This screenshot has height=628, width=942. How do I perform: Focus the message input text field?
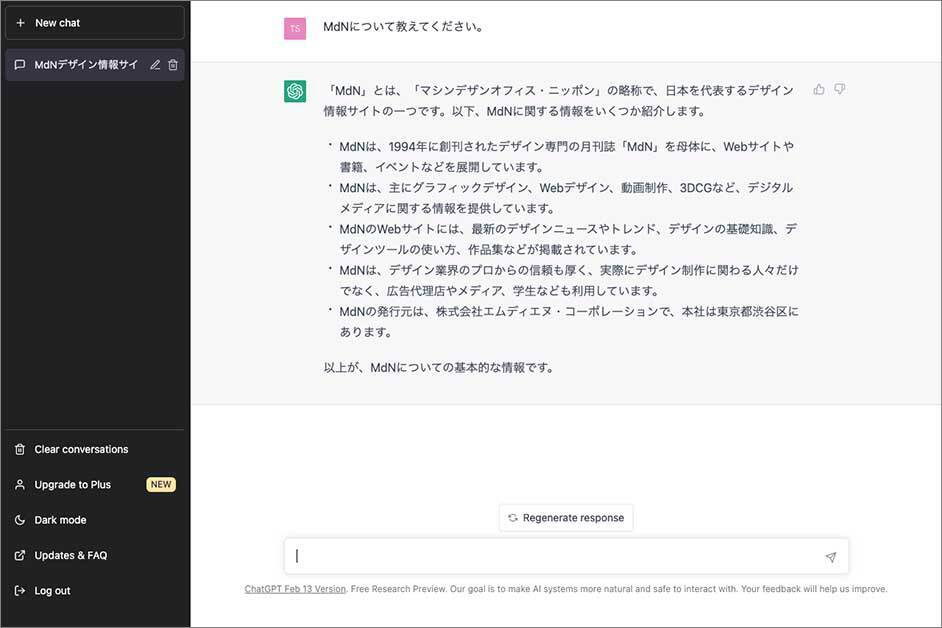pos(555,557)
